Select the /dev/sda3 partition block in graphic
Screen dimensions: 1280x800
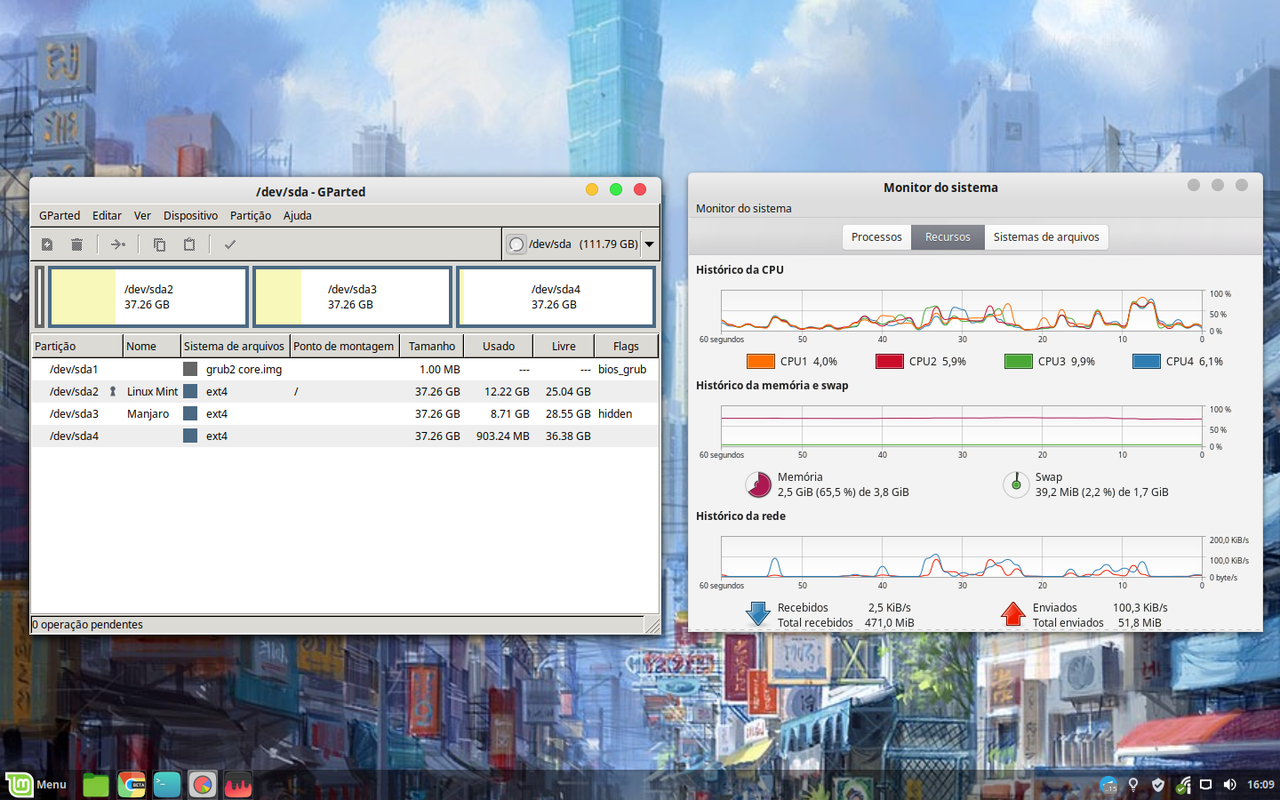coord(352,297)
